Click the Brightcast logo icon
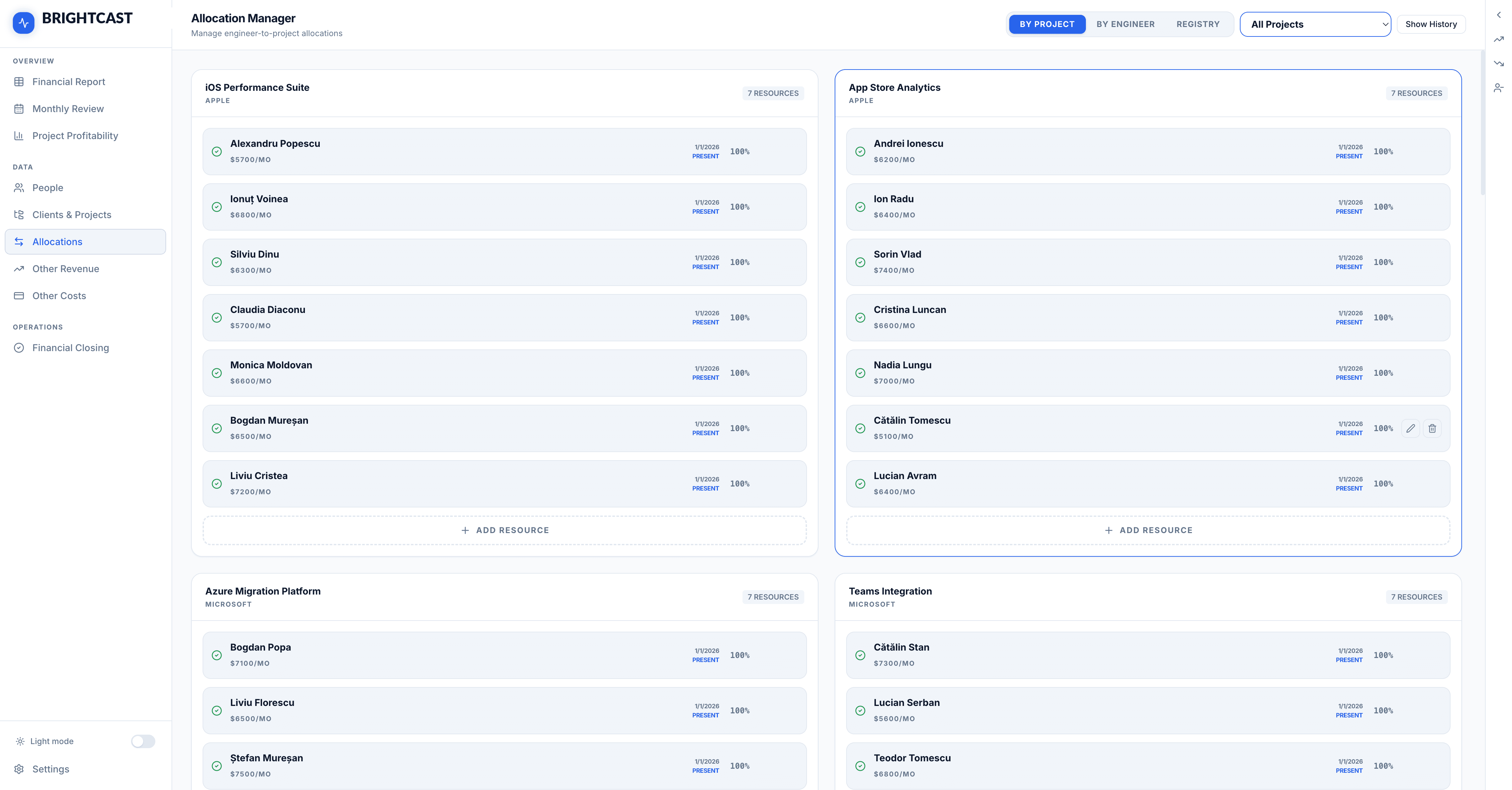The height and width of the screenshot is (790, 1512). [x=24, y=23]
